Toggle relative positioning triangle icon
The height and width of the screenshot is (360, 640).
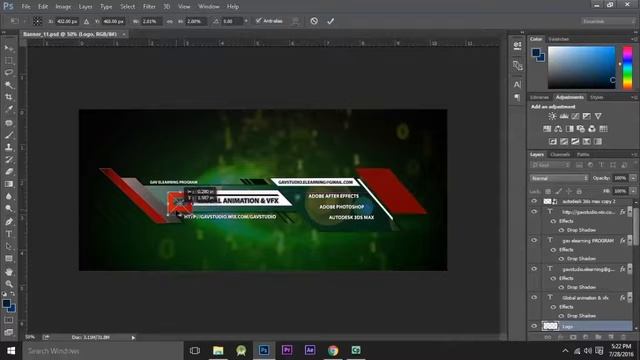87,21
